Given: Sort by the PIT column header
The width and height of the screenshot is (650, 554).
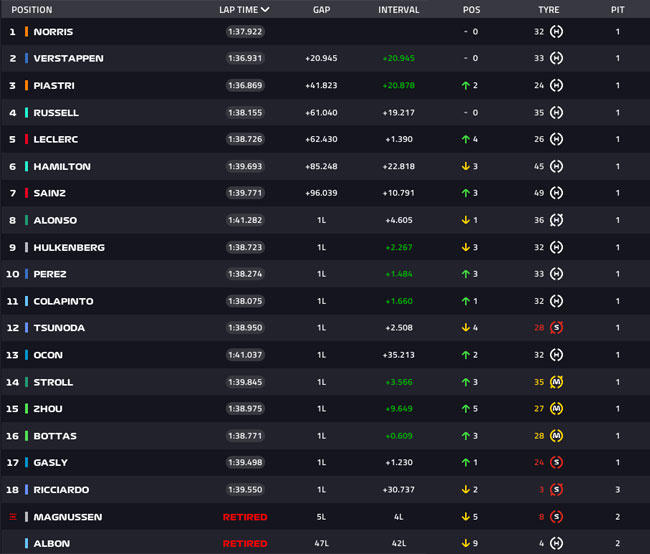Looking at the screenshot, I should [617, 10].
